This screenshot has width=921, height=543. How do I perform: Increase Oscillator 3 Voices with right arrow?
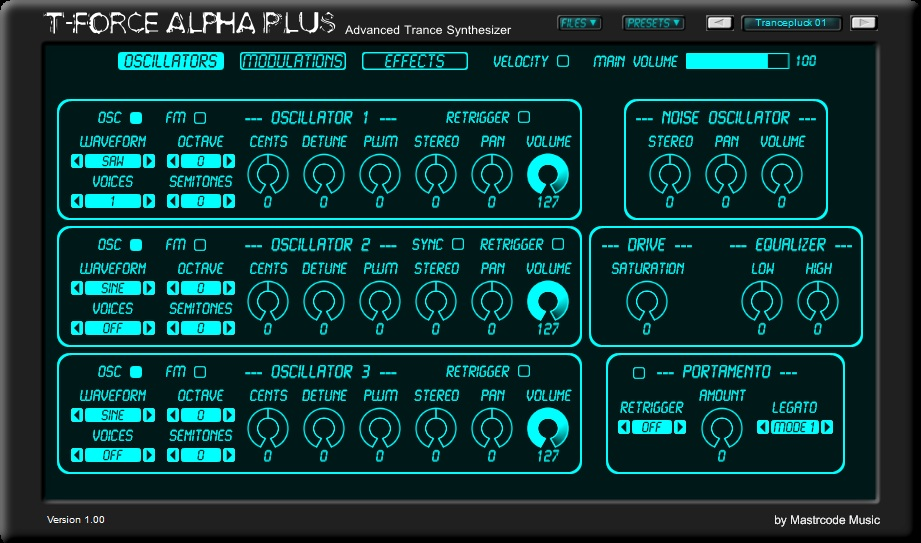(149, 455)
